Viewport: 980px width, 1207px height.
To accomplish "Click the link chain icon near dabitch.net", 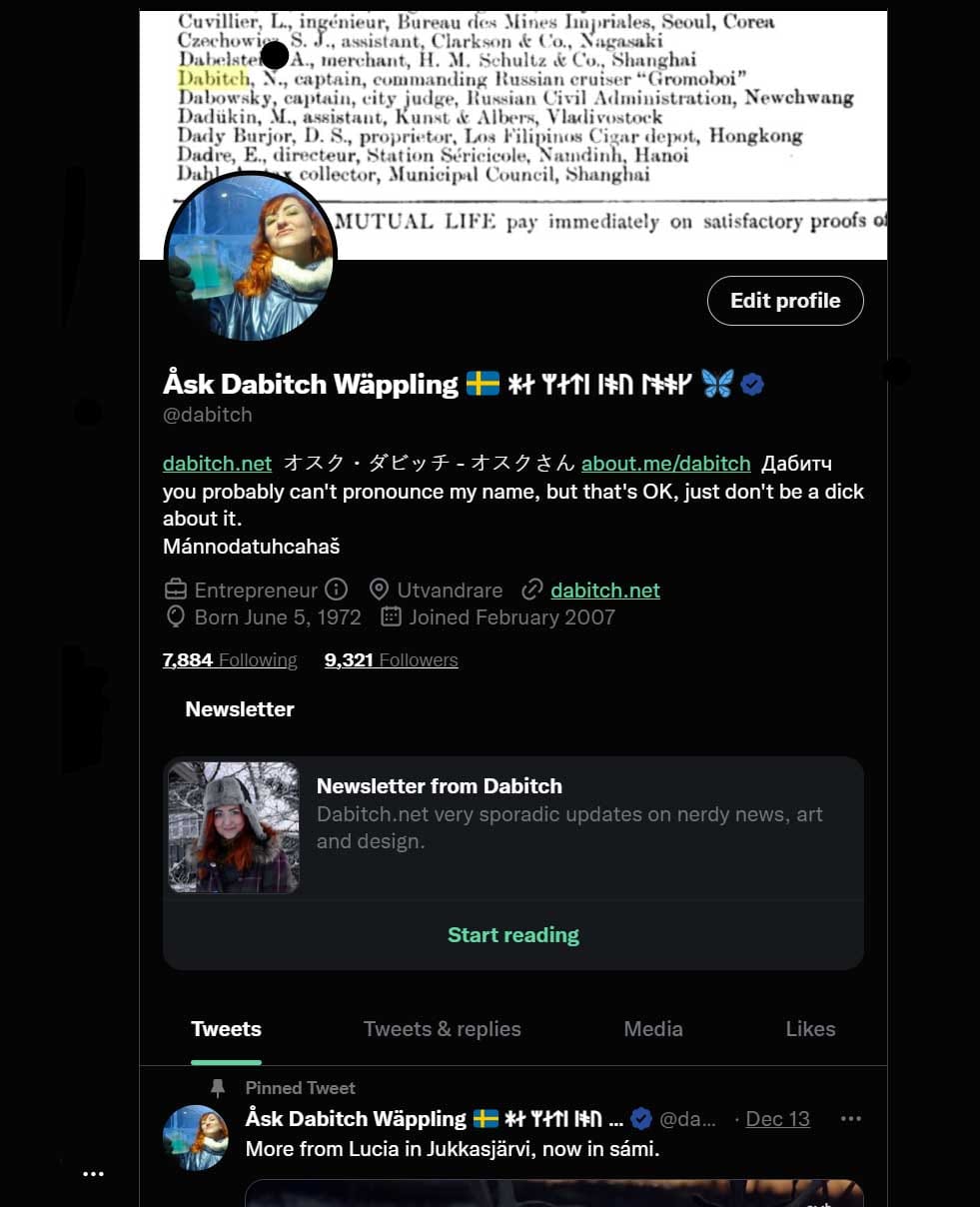I will click(x=531, y=590).
